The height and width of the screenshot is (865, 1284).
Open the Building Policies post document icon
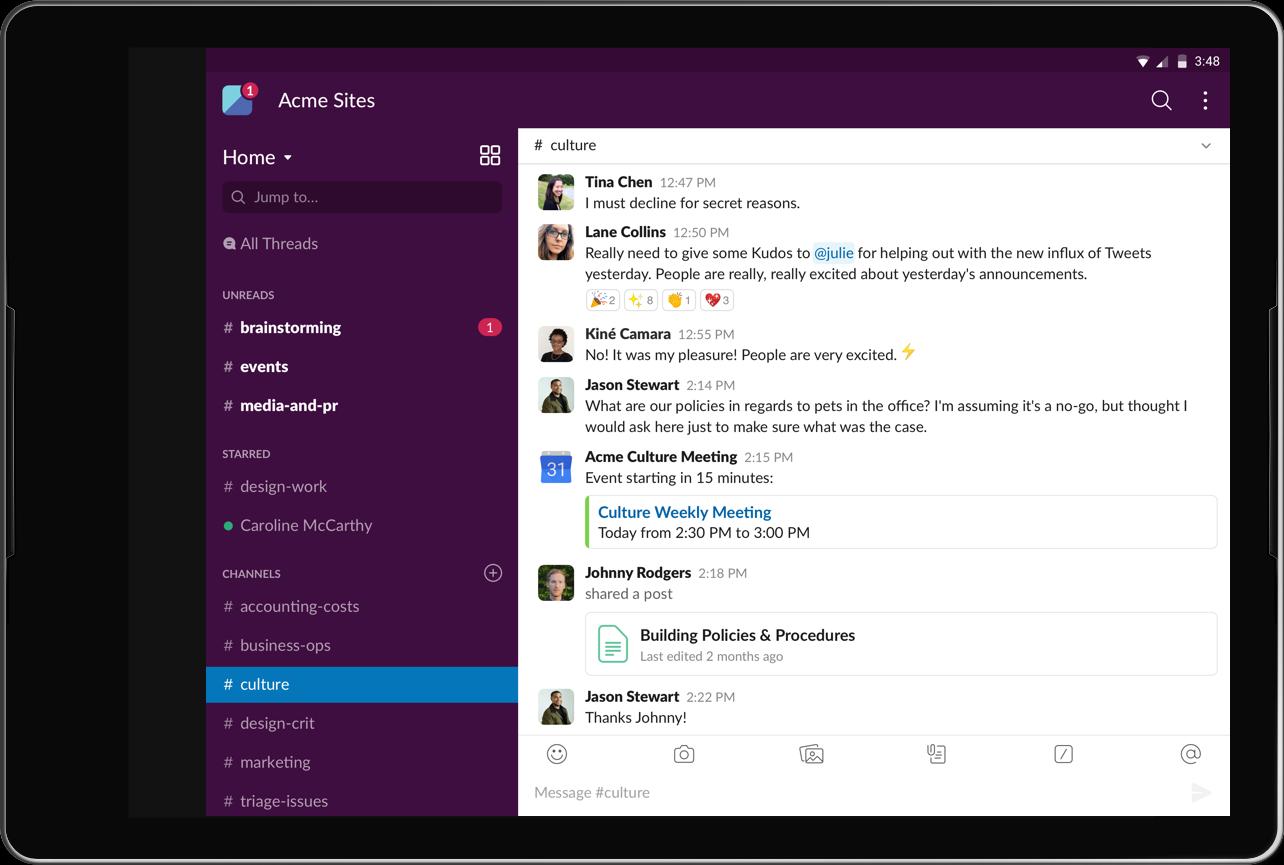pyautogui.click(x=613, y=644)
